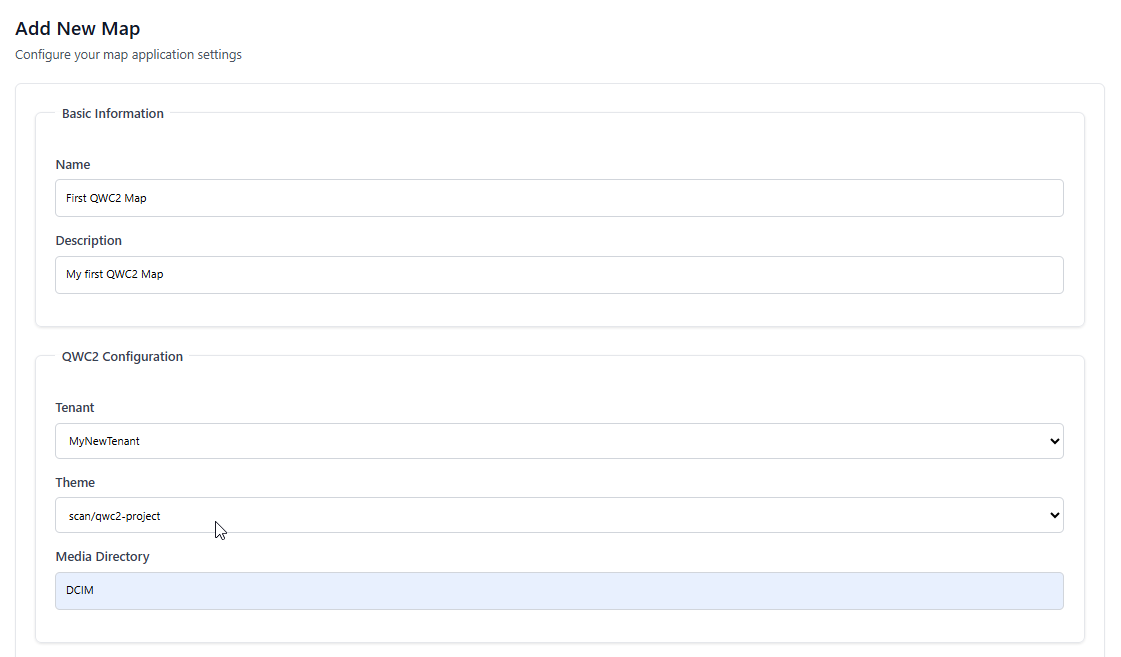Click the Name field label
This screenshot has height=657, width=1121.
point(73,165)
